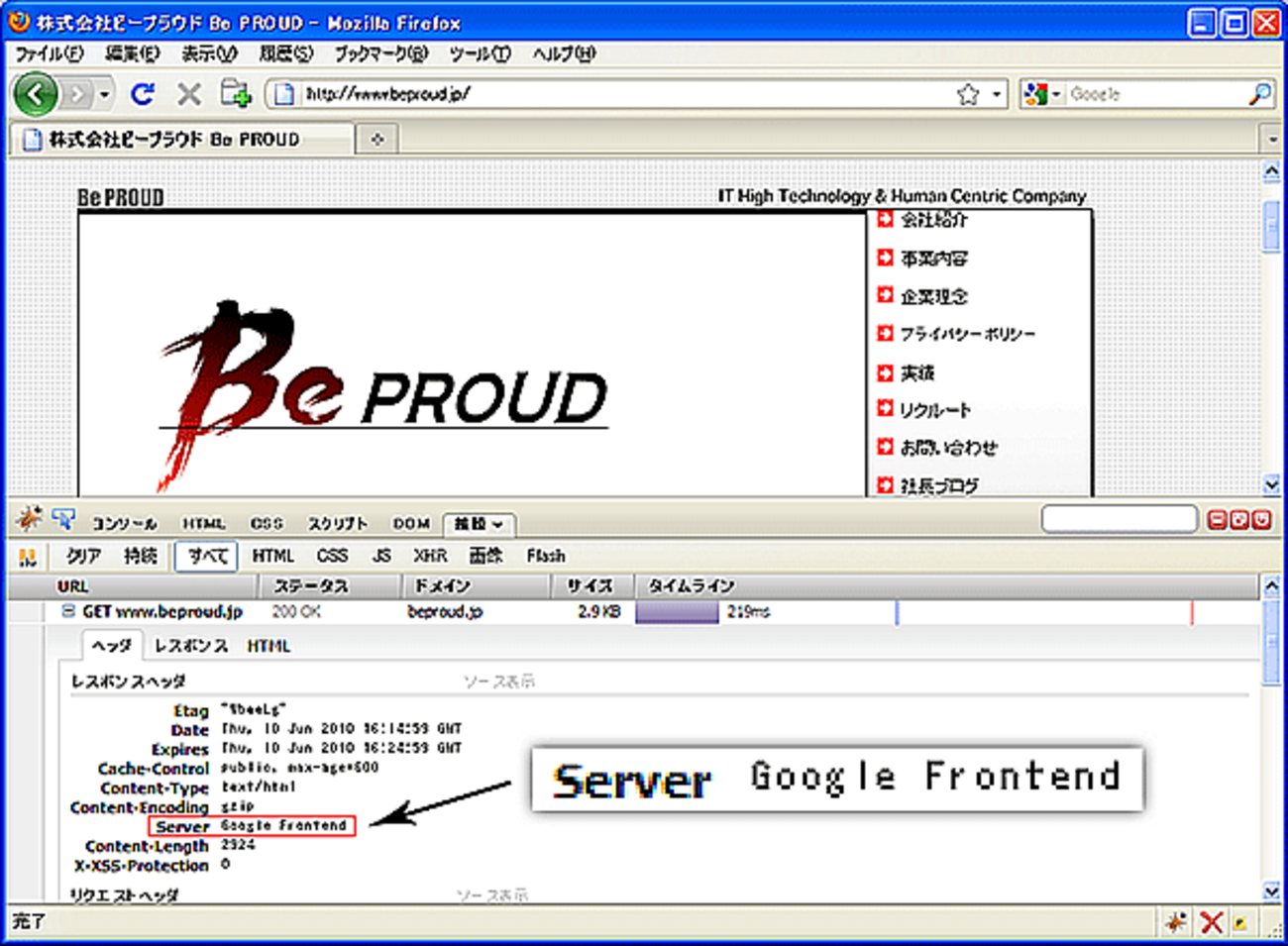The height and width of the screenshot is (946, 1288).
Task: Open the ブックマーク menu
Action: [x=380, y=53]
